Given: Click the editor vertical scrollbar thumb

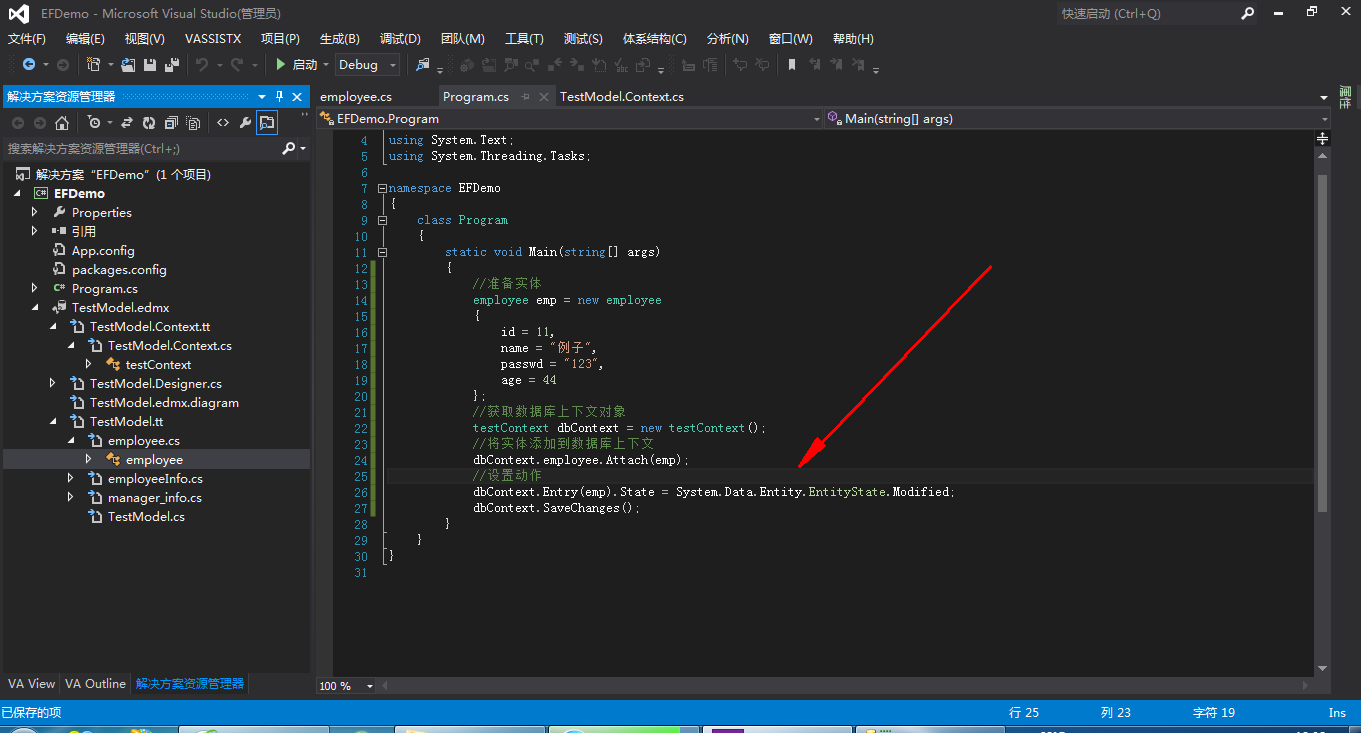Looking at the screenshot, I should (x=1322, y=343).
